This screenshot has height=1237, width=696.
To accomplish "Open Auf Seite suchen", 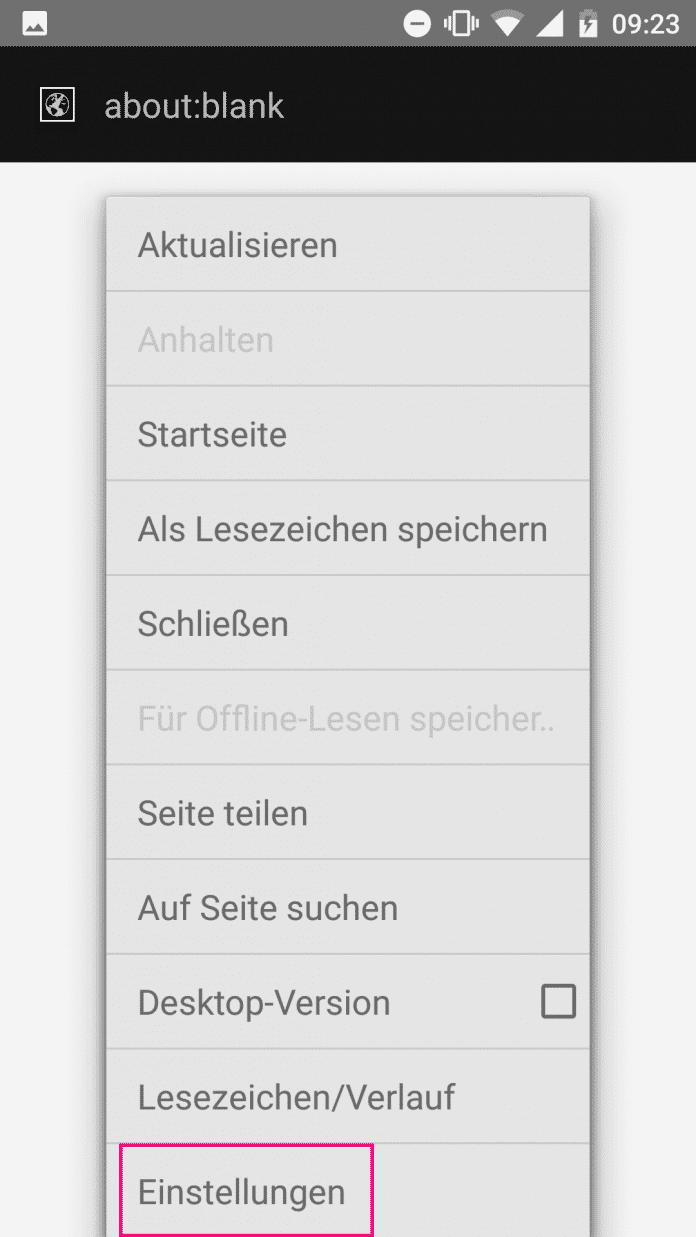I will click(347, 908).
